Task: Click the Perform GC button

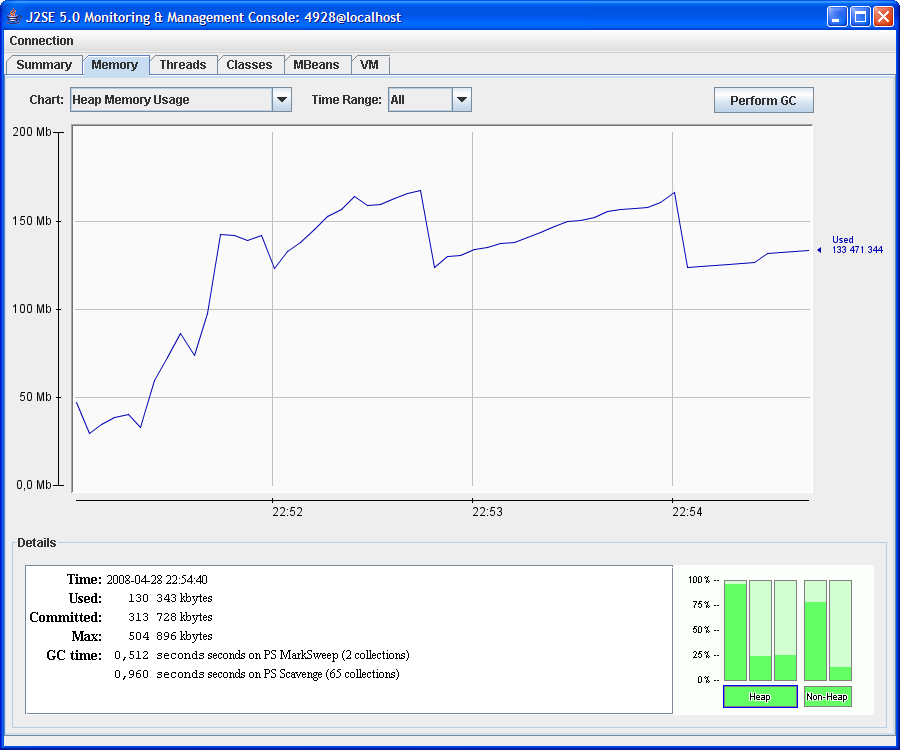Action: pyautogui.click(x=763, y=100)
